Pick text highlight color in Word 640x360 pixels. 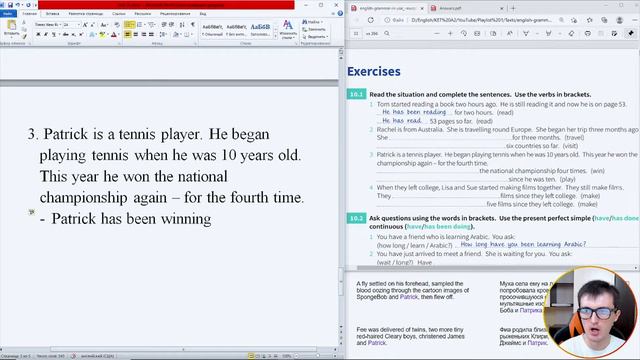pyautogui.click(x=103, y=34)
